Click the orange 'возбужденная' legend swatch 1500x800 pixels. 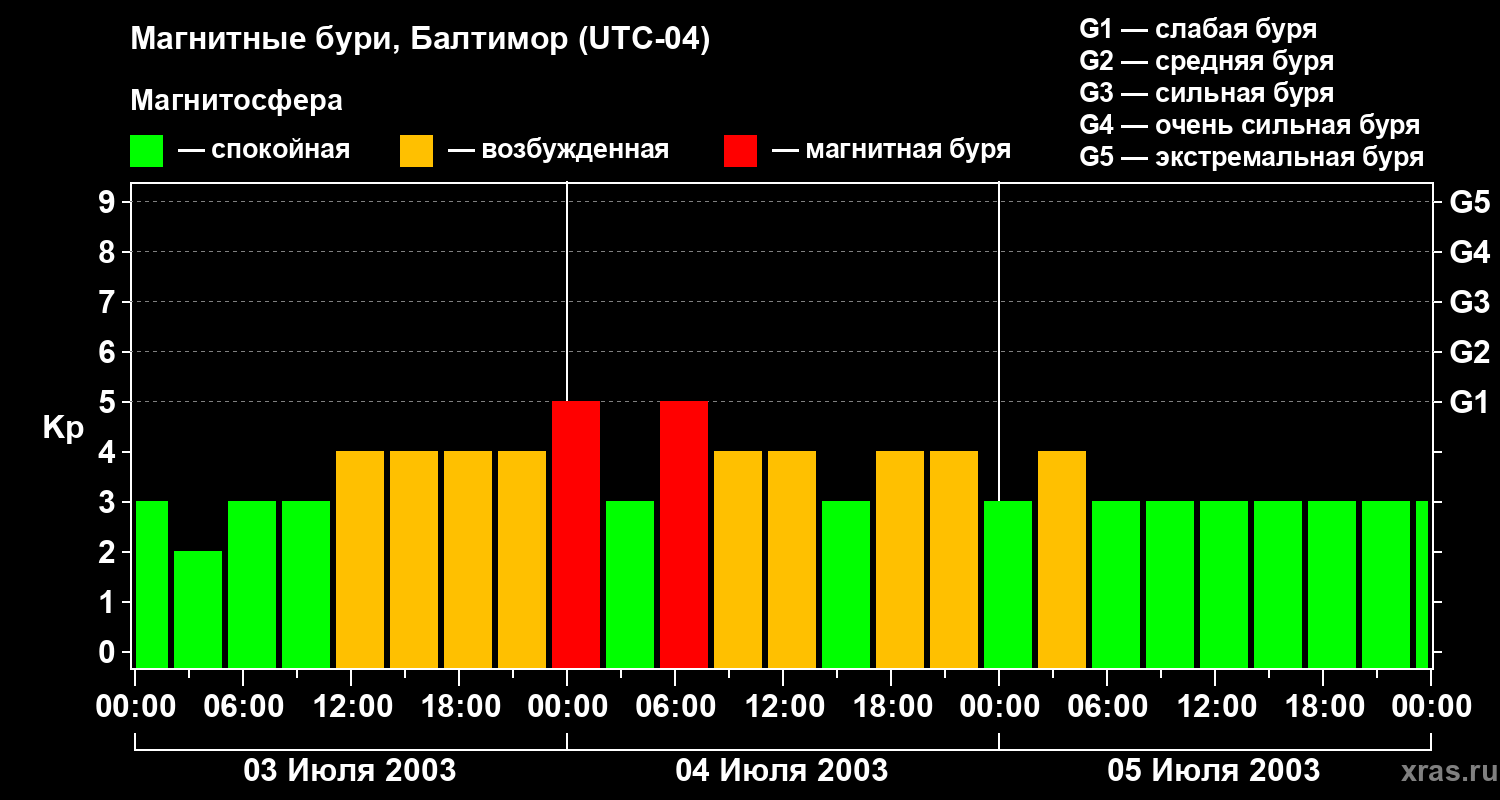coord(416,151)
